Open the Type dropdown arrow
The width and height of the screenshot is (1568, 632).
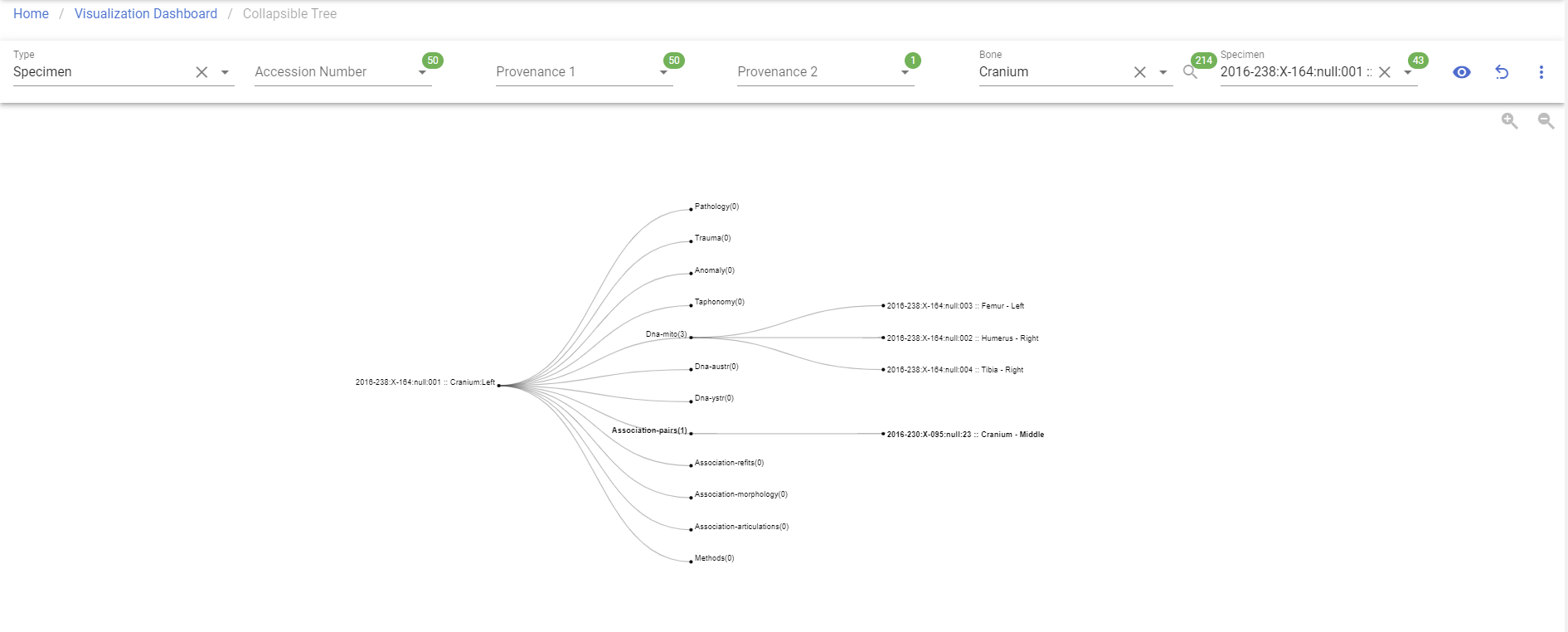225,72
